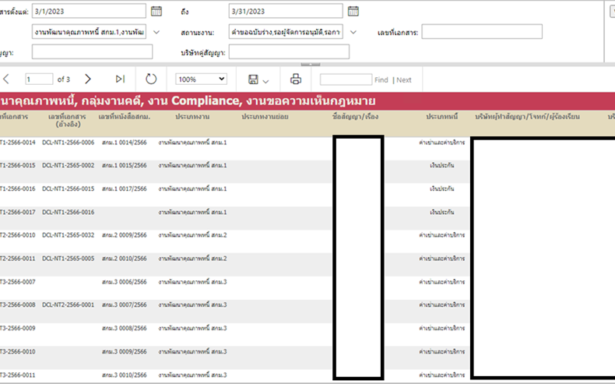Screen dimensions: 615x384
Task: Go to the previous report page
Action: [x=6, y=79]
